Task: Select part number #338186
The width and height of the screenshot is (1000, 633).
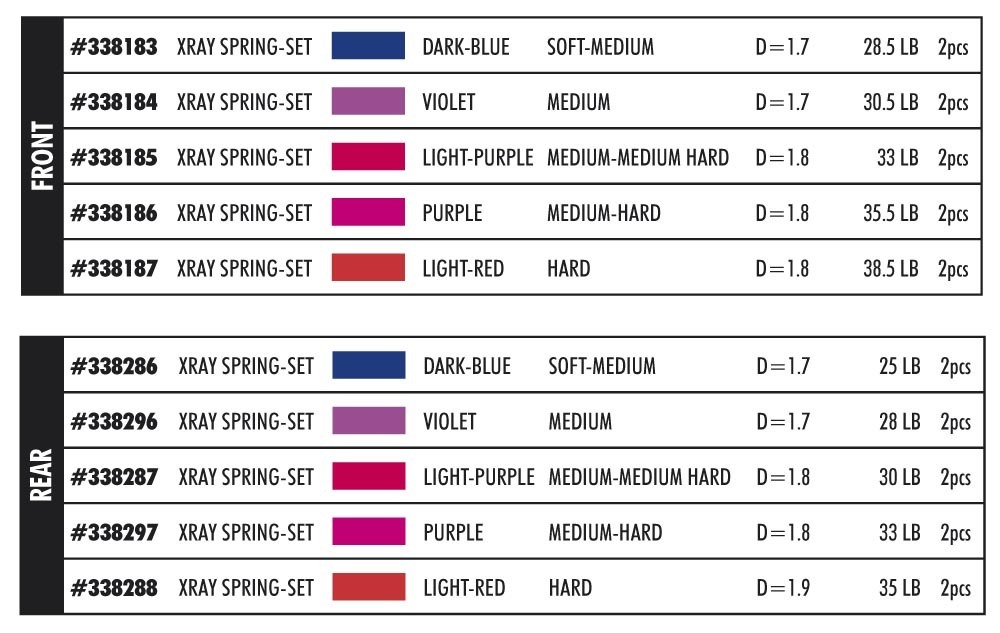Action: click(x=114, y=213)
